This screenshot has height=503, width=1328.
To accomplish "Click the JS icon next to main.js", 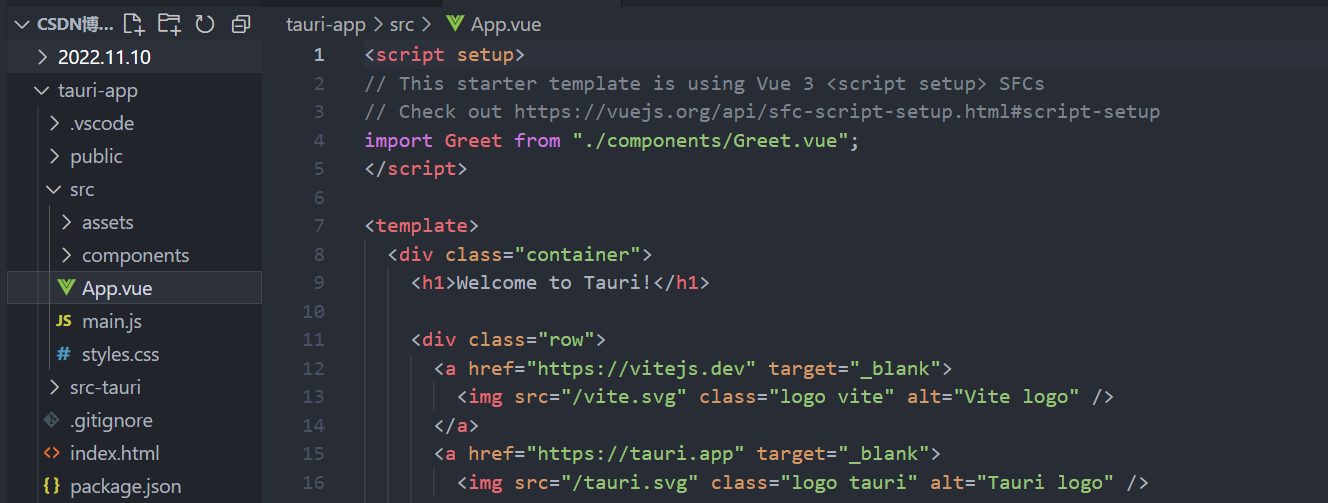I will pos(64,321).
